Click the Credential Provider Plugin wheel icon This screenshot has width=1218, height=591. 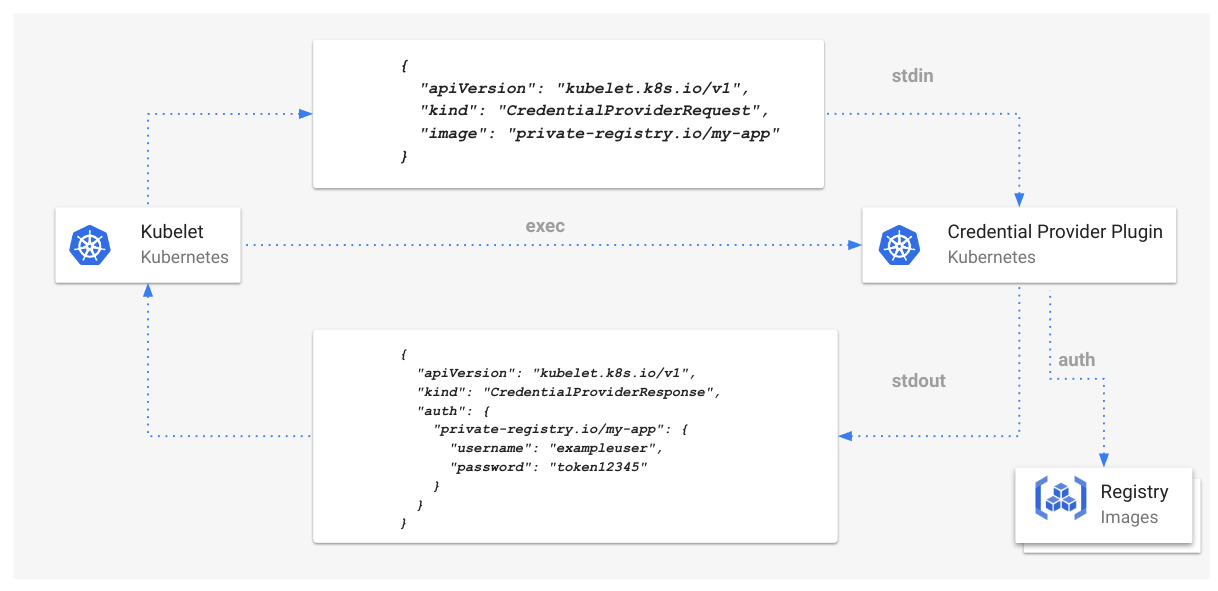pos(899,245)
